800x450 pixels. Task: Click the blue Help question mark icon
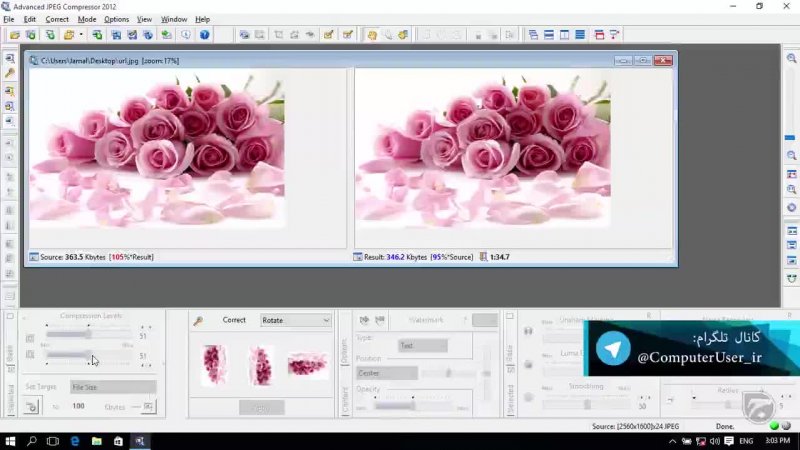[x=205, y=34]
